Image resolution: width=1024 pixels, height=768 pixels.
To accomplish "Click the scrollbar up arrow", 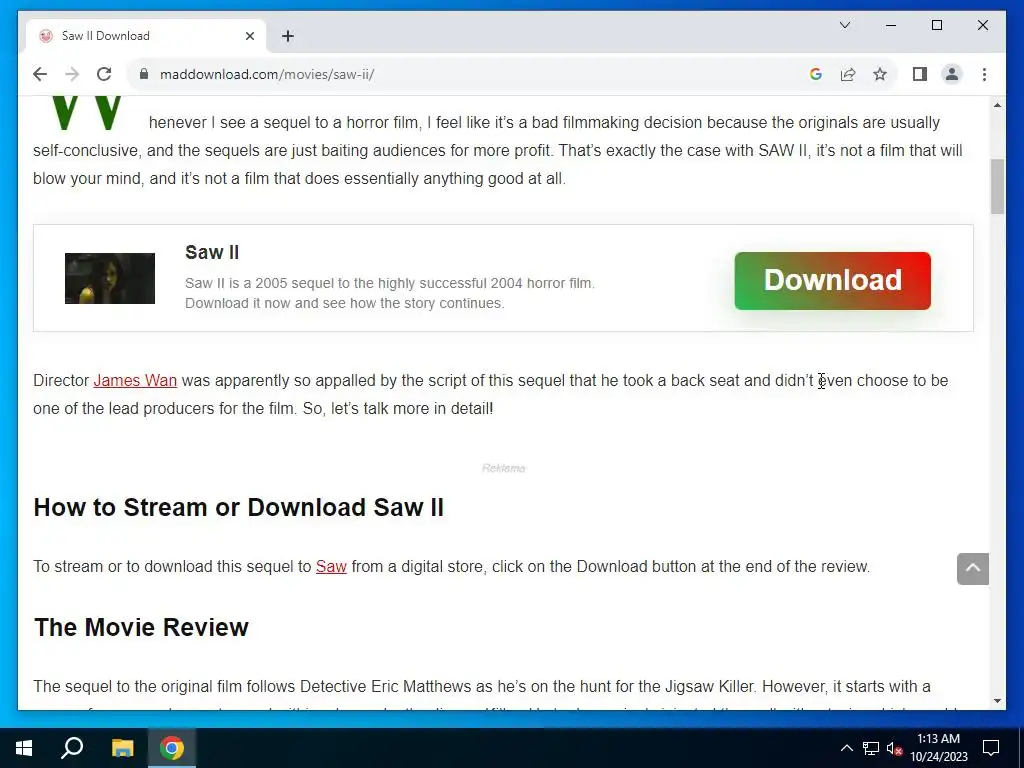I will 997,105.
